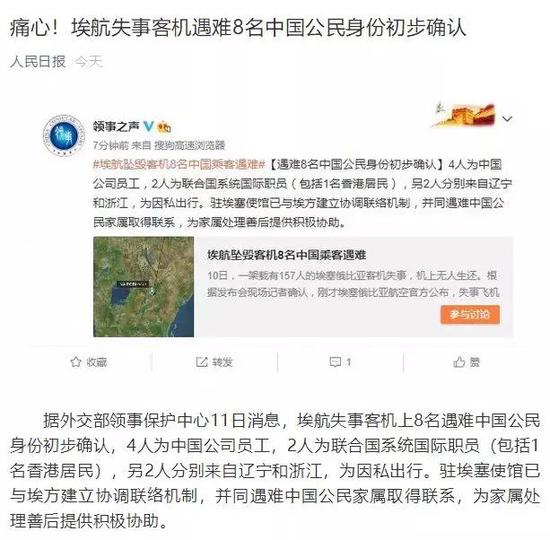The image size is (550, 540).
Task: Click the 人民日报 publisher name
Action: (38, 62)
